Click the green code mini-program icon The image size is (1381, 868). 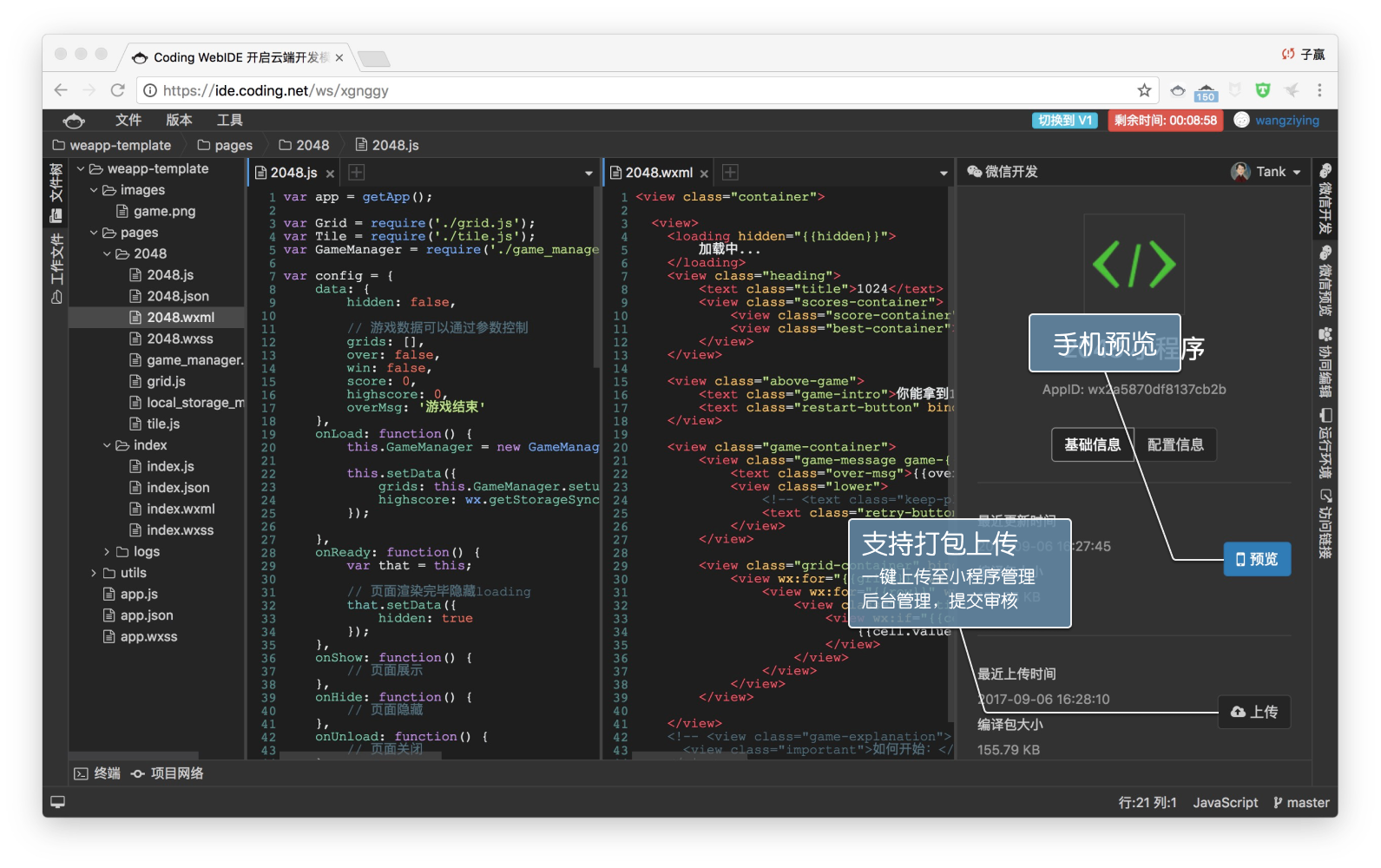click(1134, 264)
